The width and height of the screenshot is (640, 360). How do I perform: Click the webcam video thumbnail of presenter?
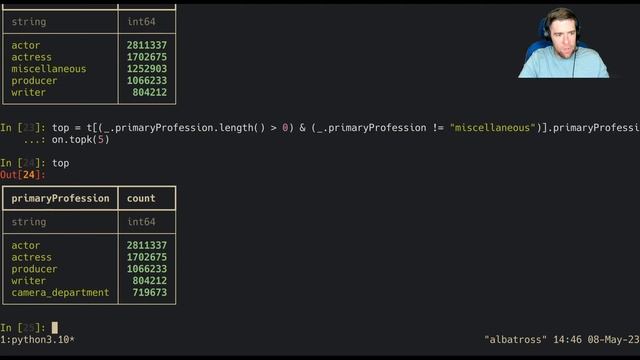(x=564, y=42)
